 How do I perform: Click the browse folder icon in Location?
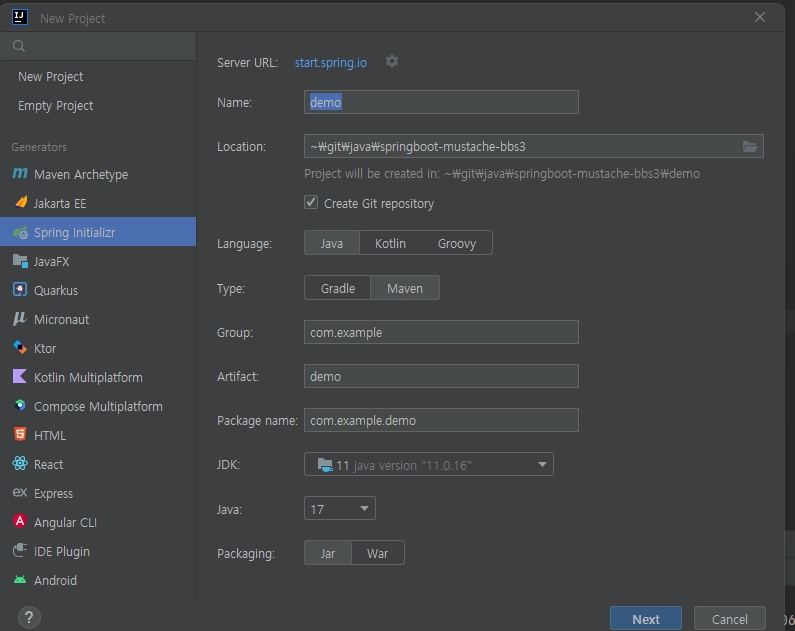tap(750, 147)
